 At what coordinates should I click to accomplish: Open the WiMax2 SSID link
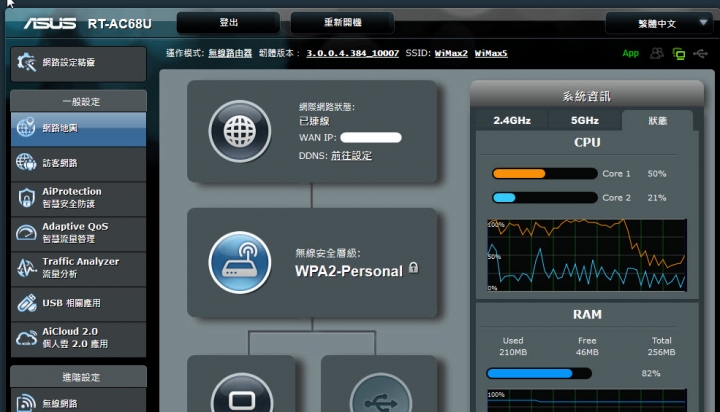coord(451,53)
